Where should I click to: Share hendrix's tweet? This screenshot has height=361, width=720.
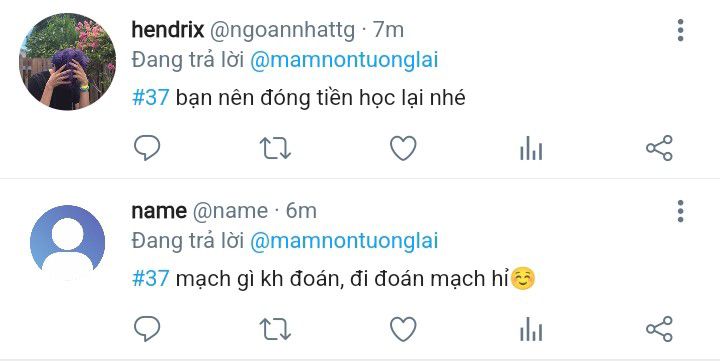coord(659,148)
